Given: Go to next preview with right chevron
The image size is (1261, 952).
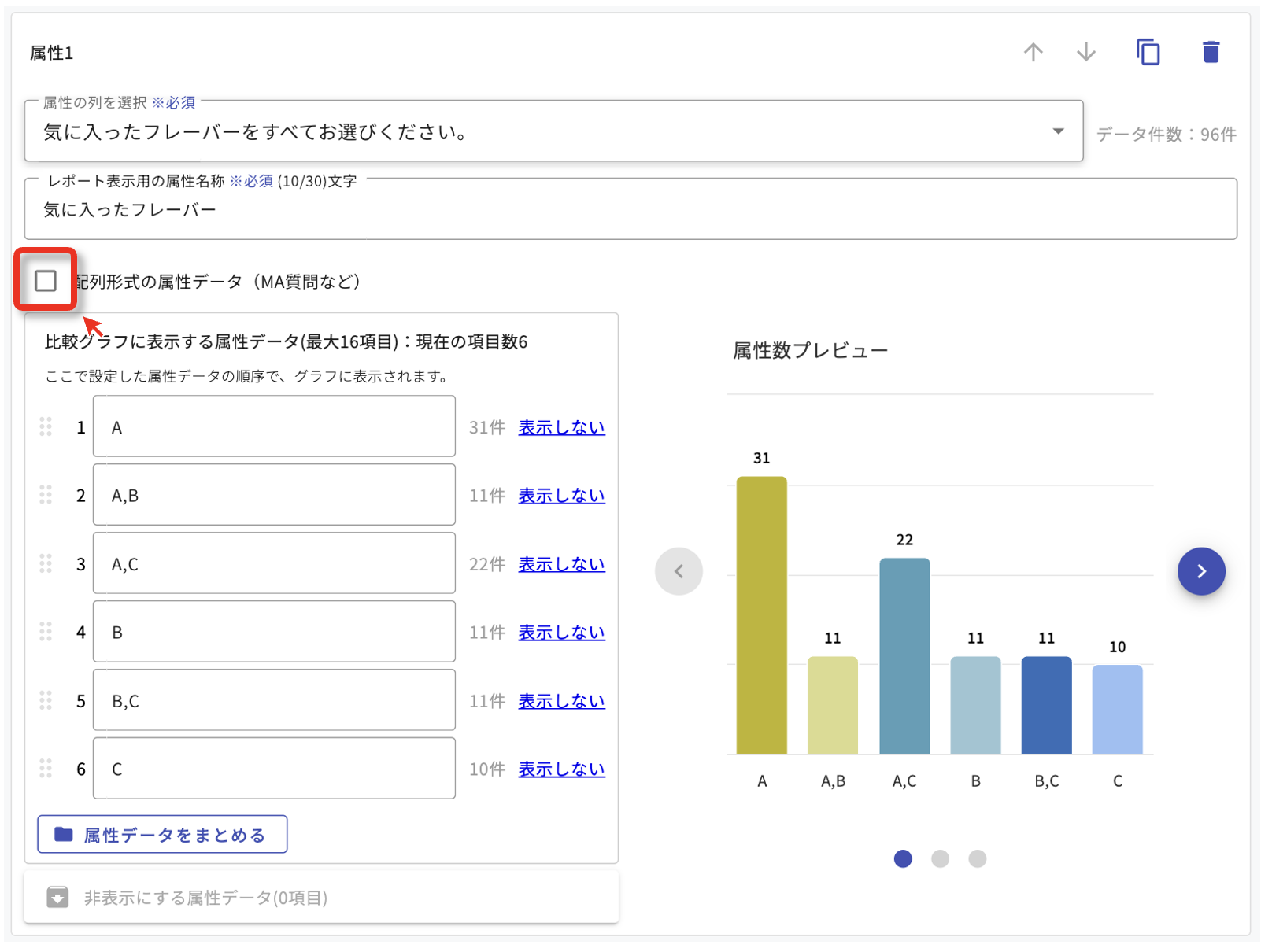Looking at the screenshot, I should pos(1201,571).
